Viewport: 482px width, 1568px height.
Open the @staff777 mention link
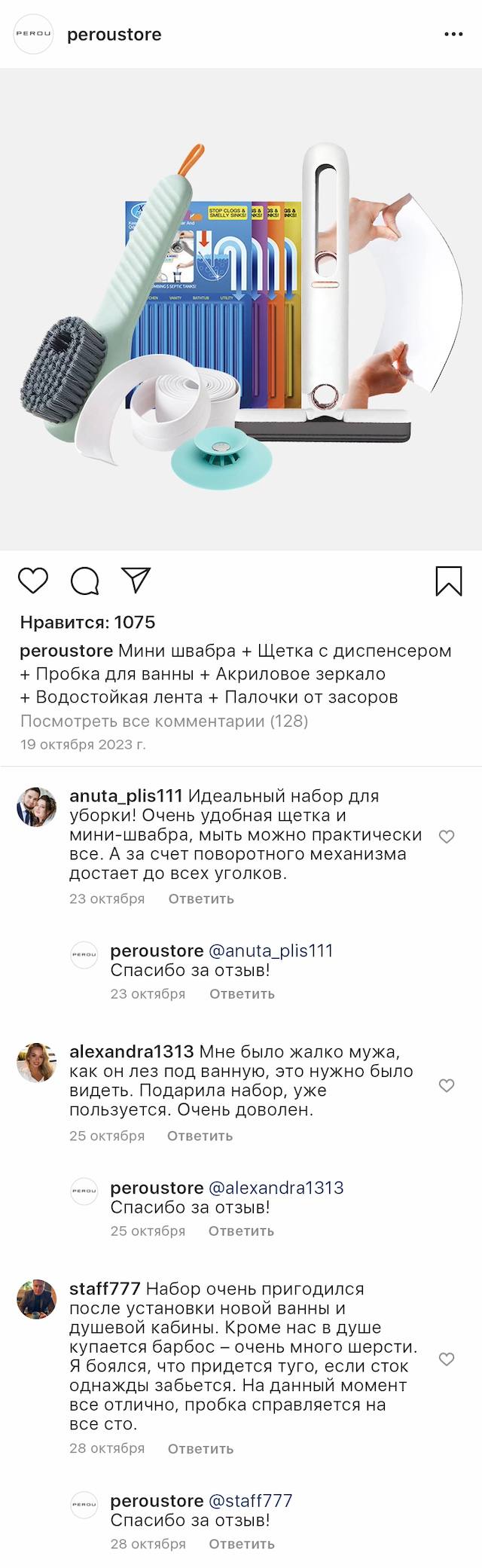tap(250, 1500)
